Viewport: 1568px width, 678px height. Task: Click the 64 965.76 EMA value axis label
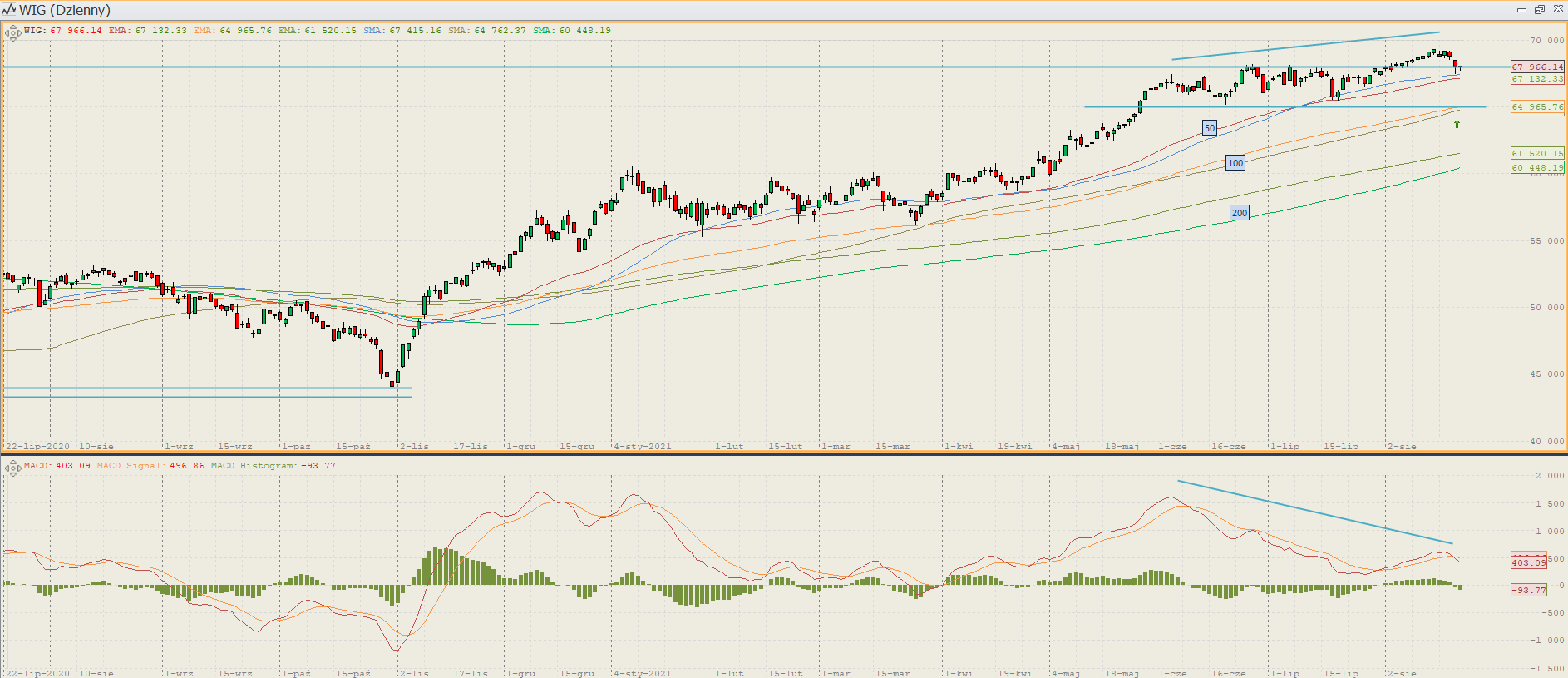[1537, 107]
